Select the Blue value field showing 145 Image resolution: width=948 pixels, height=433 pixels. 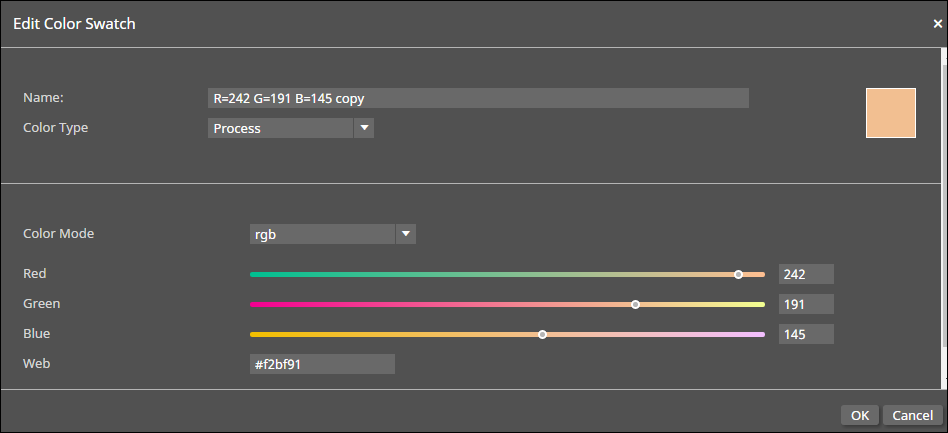(806, 334)
